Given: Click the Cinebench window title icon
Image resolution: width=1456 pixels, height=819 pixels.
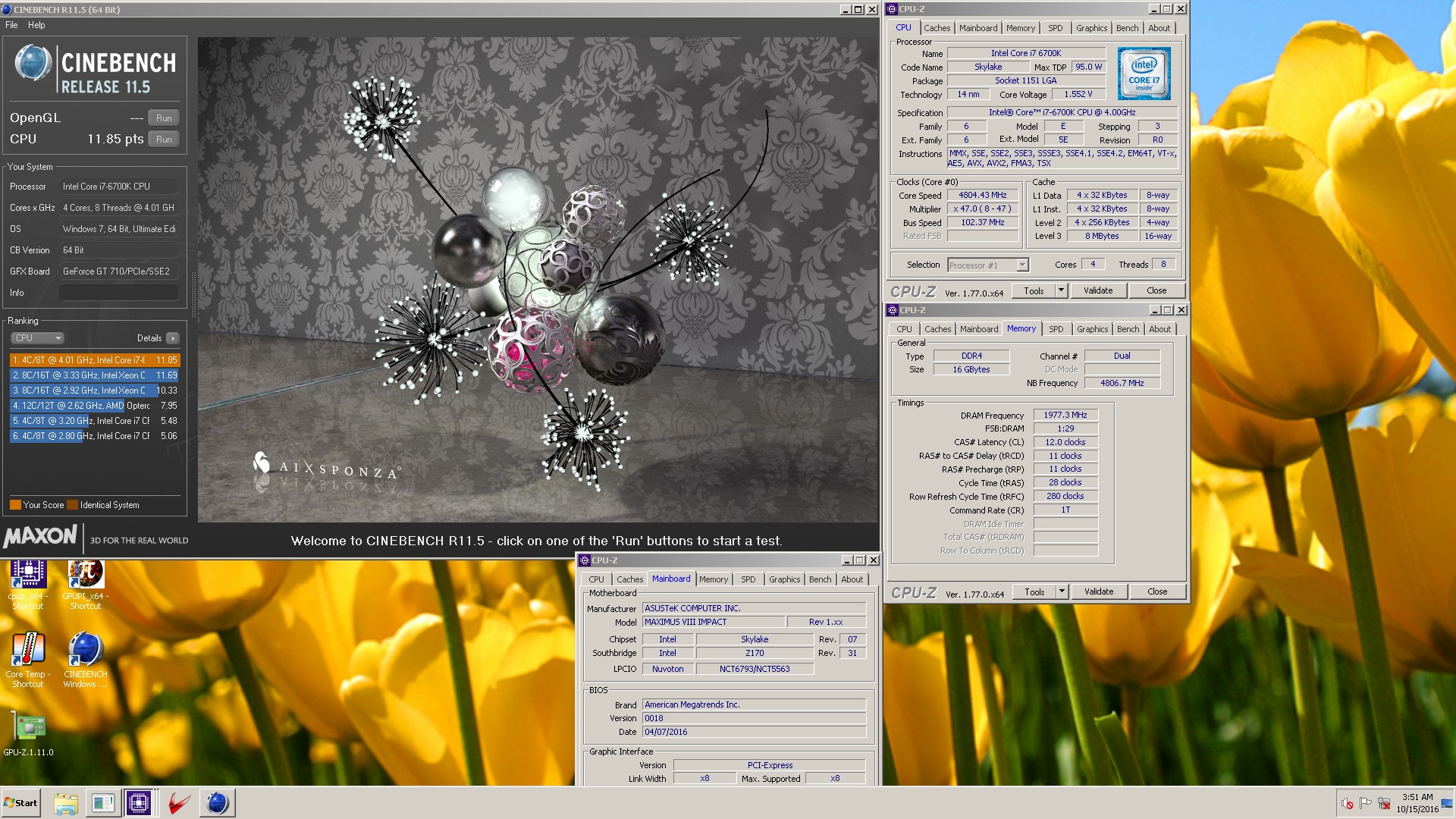Looking at the screenshot, I should point(7,9).
